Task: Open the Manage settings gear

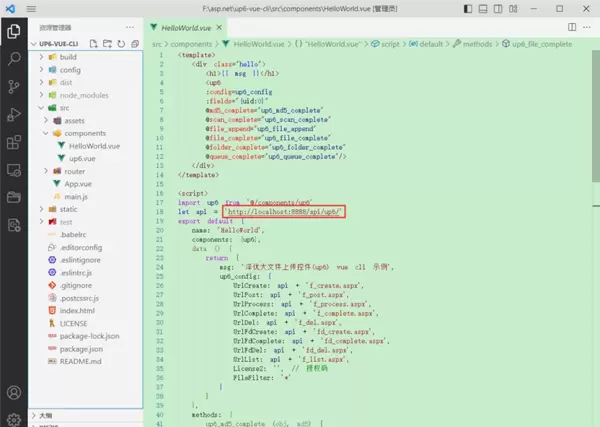Action: tap(14, 417)
